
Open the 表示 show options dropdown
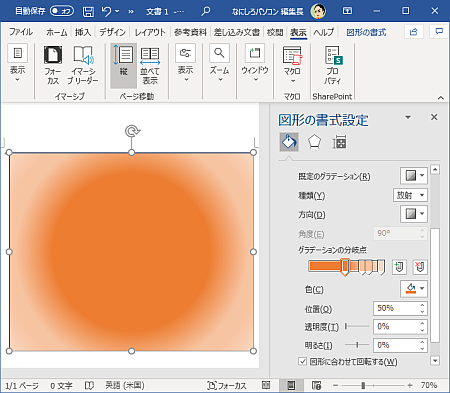point(185,63)
